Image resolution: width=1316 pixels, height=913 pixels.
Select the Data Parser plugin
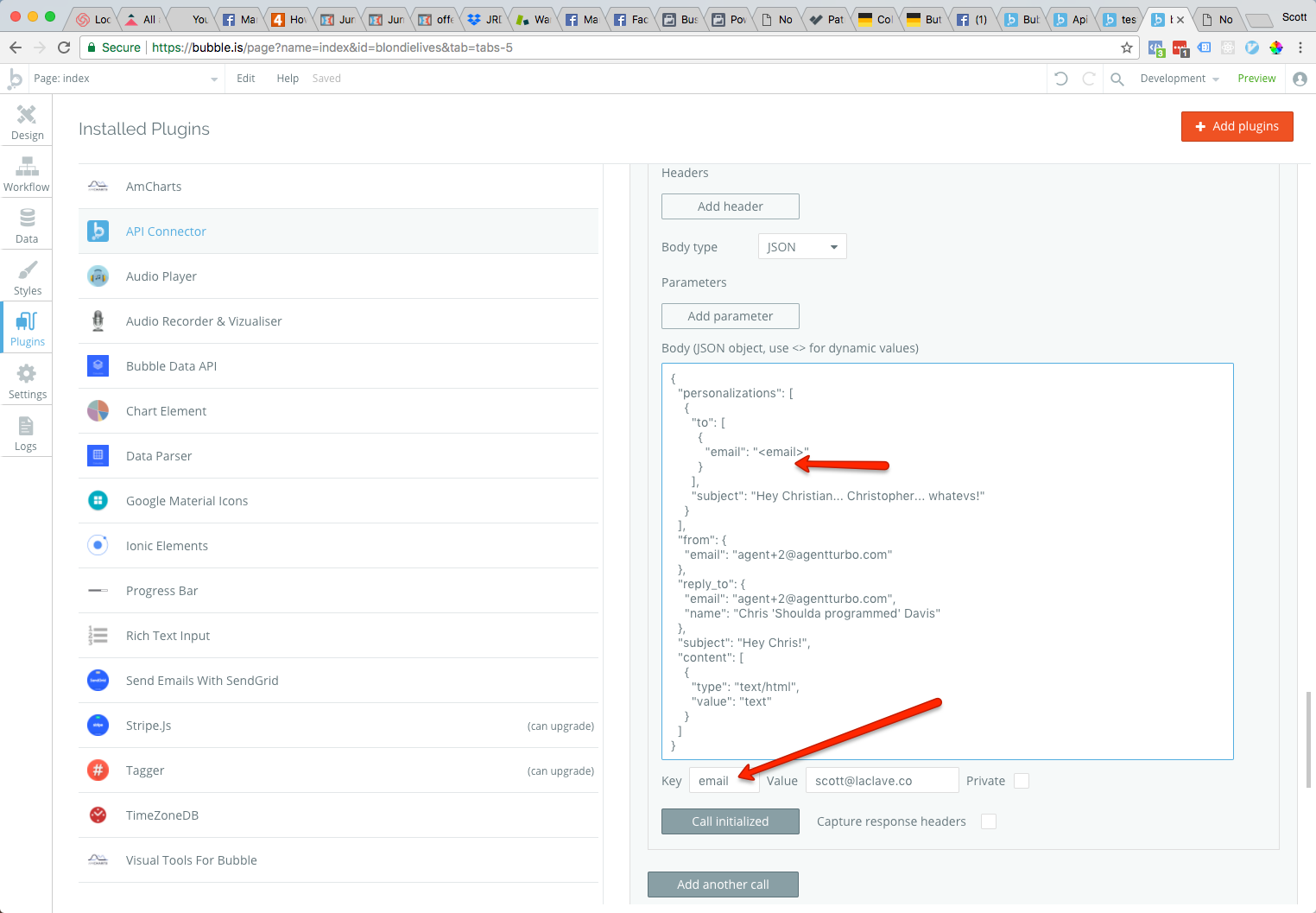[338, 456]
